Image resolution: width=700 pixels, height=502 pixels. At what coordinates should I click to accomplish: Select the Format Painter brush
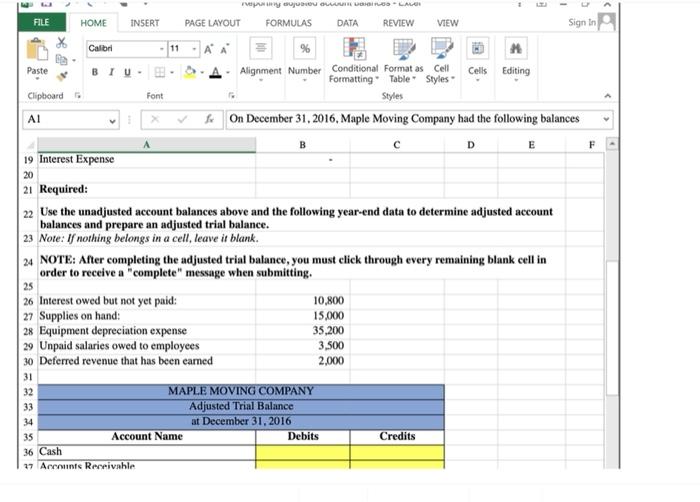click(62, 76)
